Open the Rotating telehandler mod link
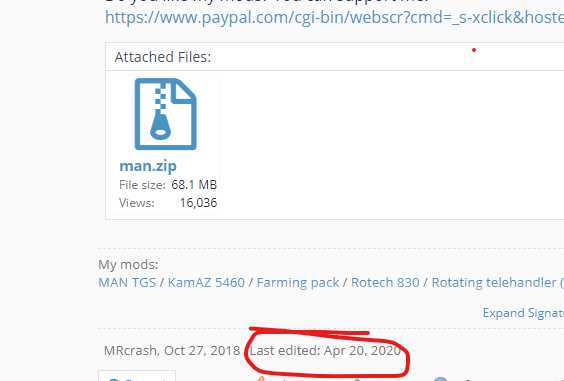 498,282
